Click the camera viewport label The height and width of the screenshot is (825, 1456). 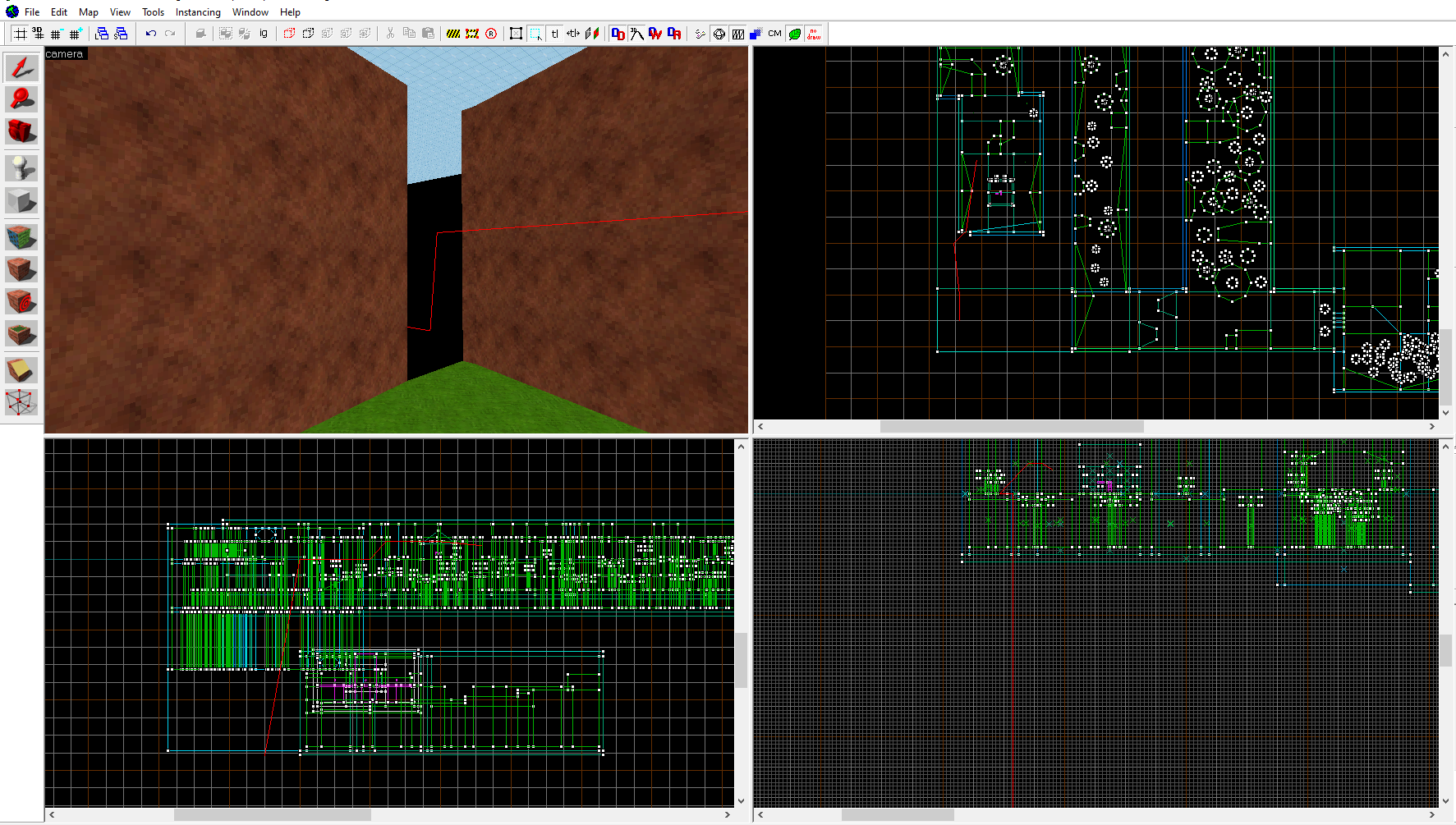tap(65, 54)
